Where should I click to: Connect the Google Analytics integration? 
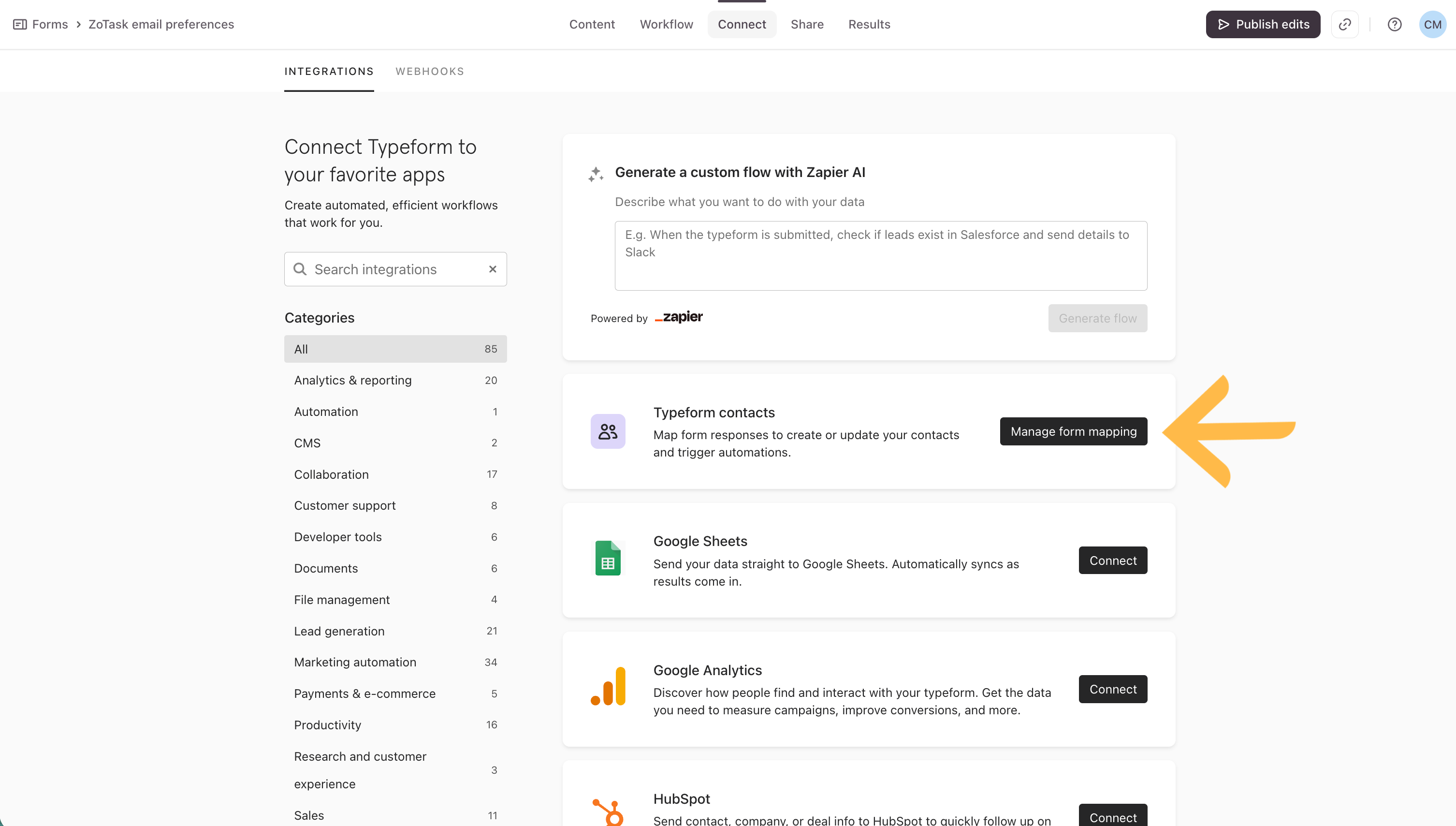1112,689
